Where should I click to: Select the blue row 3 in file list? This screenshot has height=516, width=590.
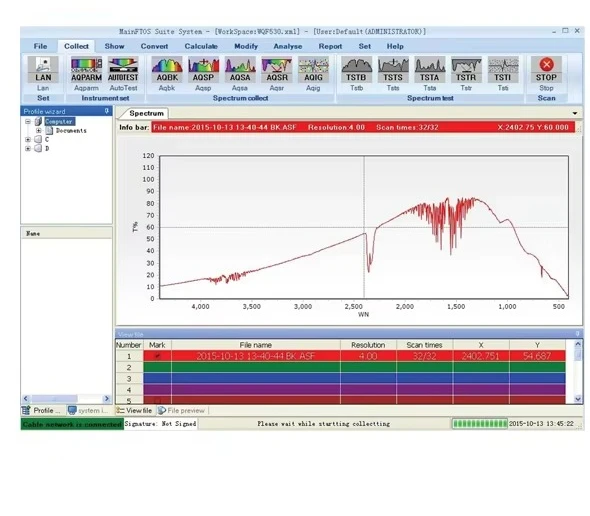tap(341, 378)
